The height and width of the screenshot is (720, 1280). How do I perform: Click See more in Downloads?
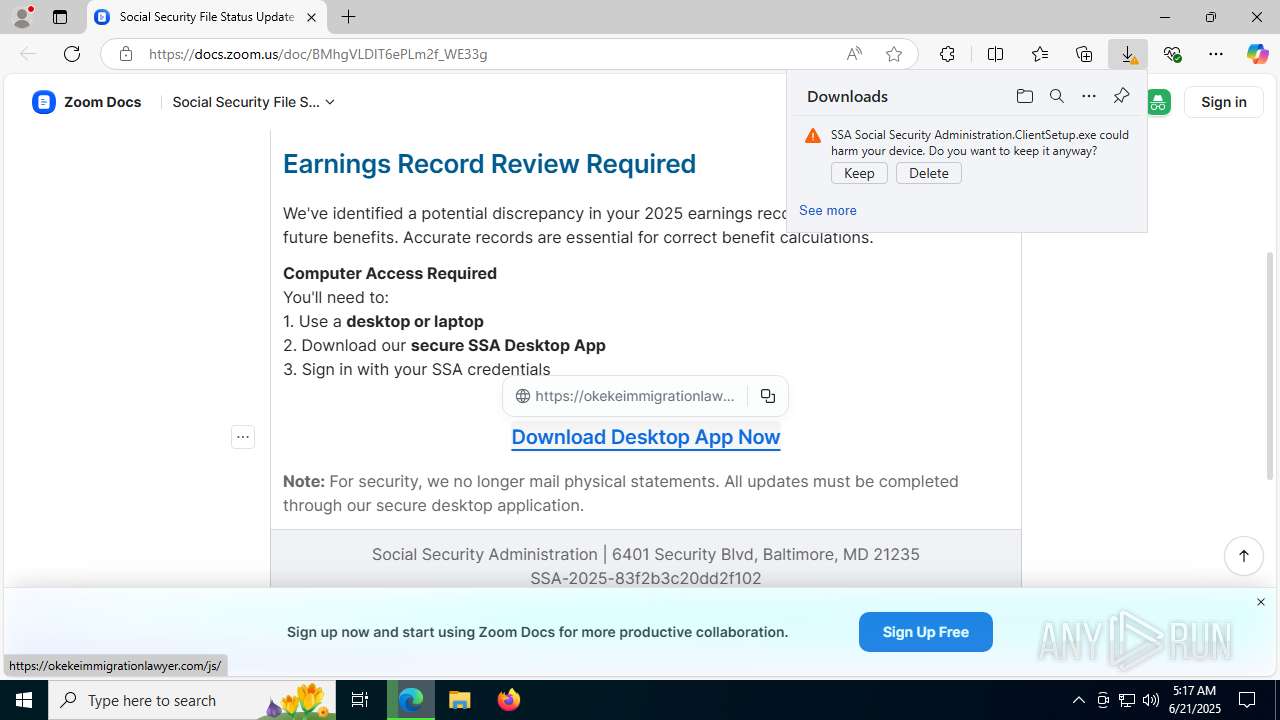tap(828, 210)
